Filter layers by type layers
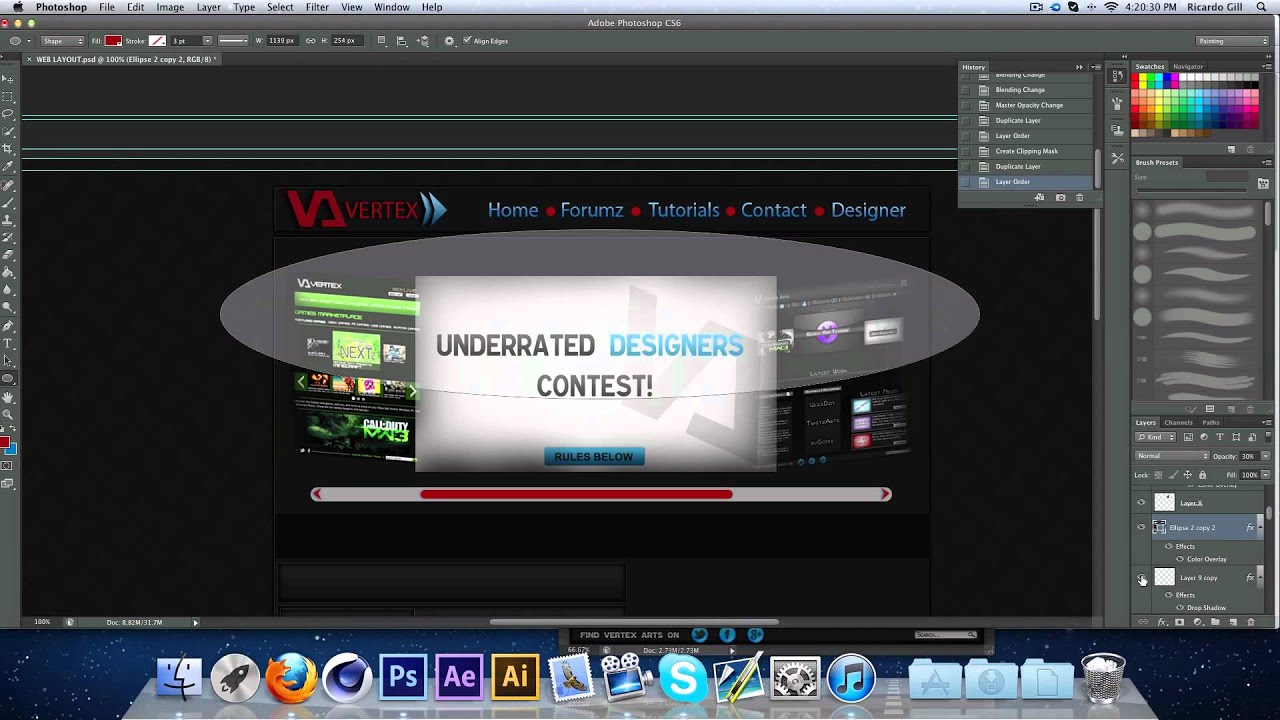This screenshot has width=1280, height=720. pyautogui.click(x=1218, y=437)
